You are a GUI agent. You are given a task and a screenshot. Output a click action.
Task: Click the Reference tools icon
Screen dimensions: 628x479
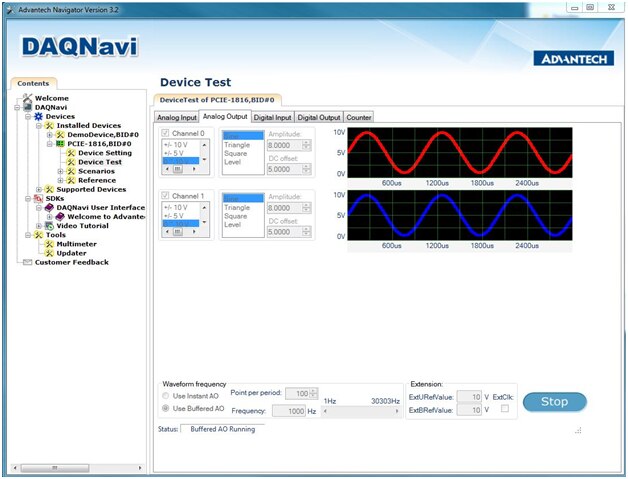71,180
